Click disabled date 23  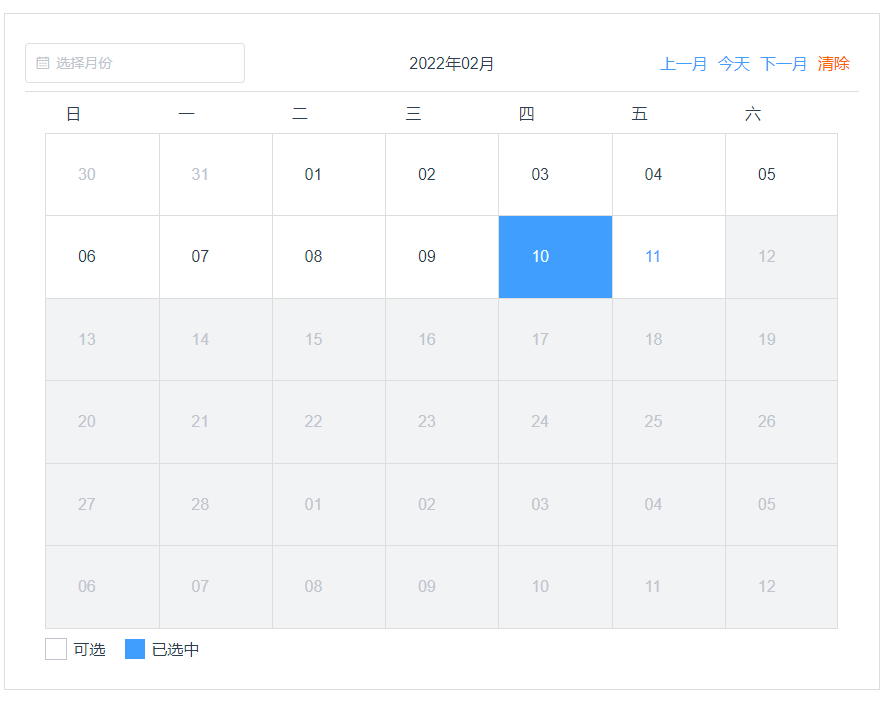click(x=442, y=422)
